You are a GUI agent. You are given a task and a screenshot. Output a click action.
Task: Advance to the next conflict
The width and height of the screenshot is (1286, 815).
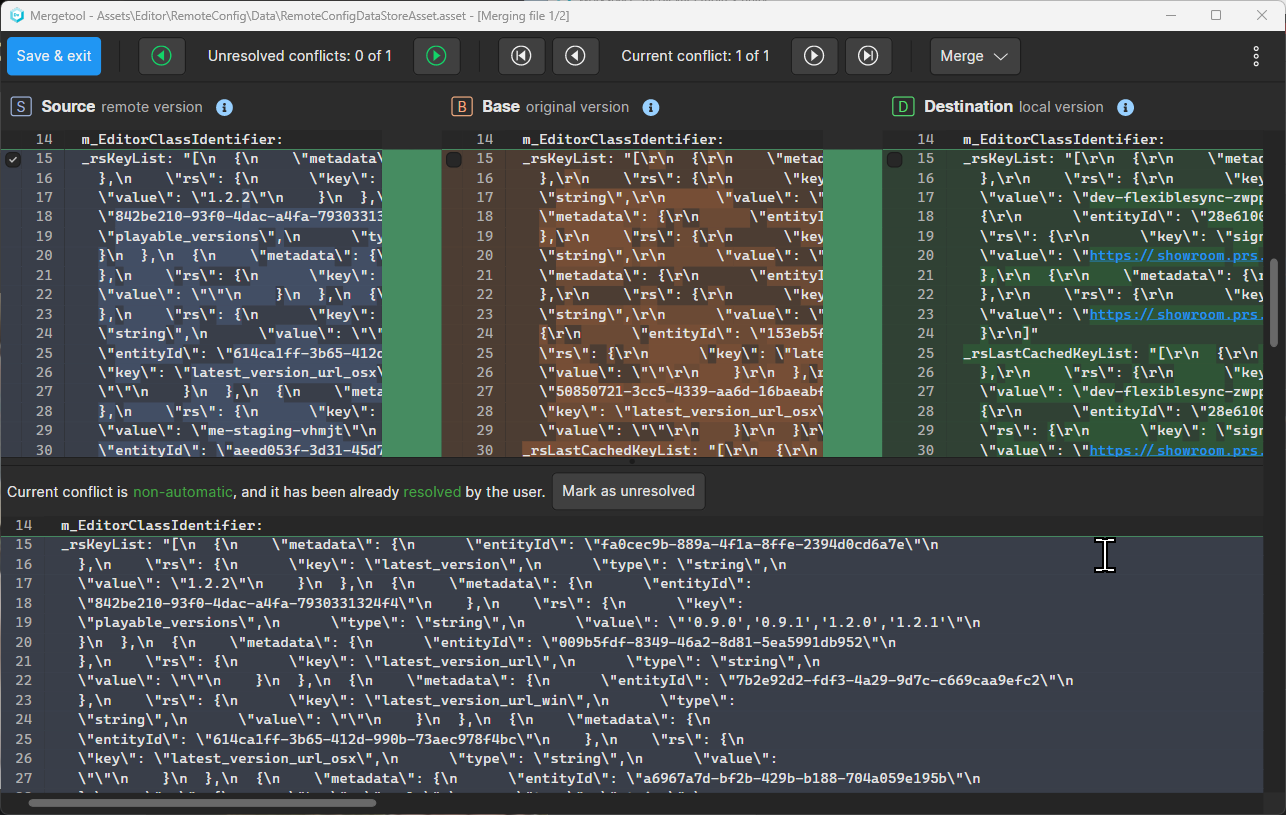tap(814, 56)
